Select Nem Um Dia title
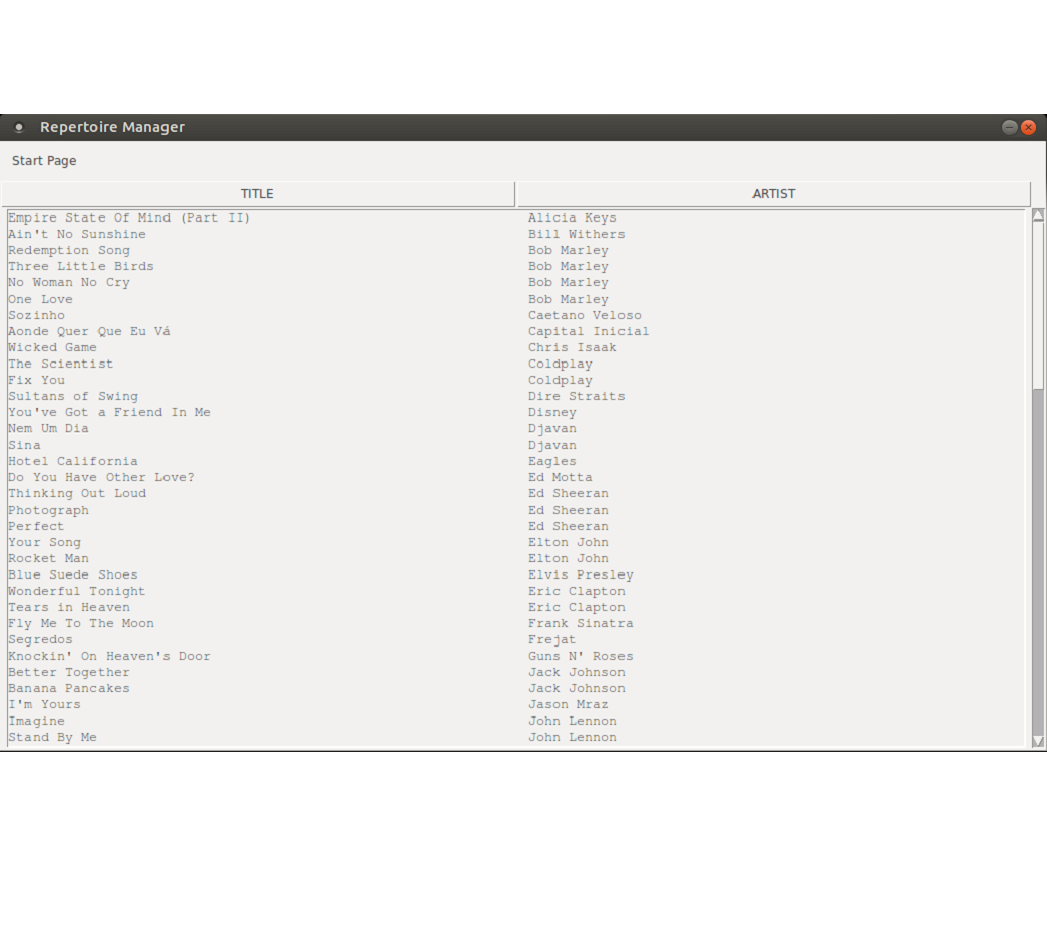 coord(48,428)
